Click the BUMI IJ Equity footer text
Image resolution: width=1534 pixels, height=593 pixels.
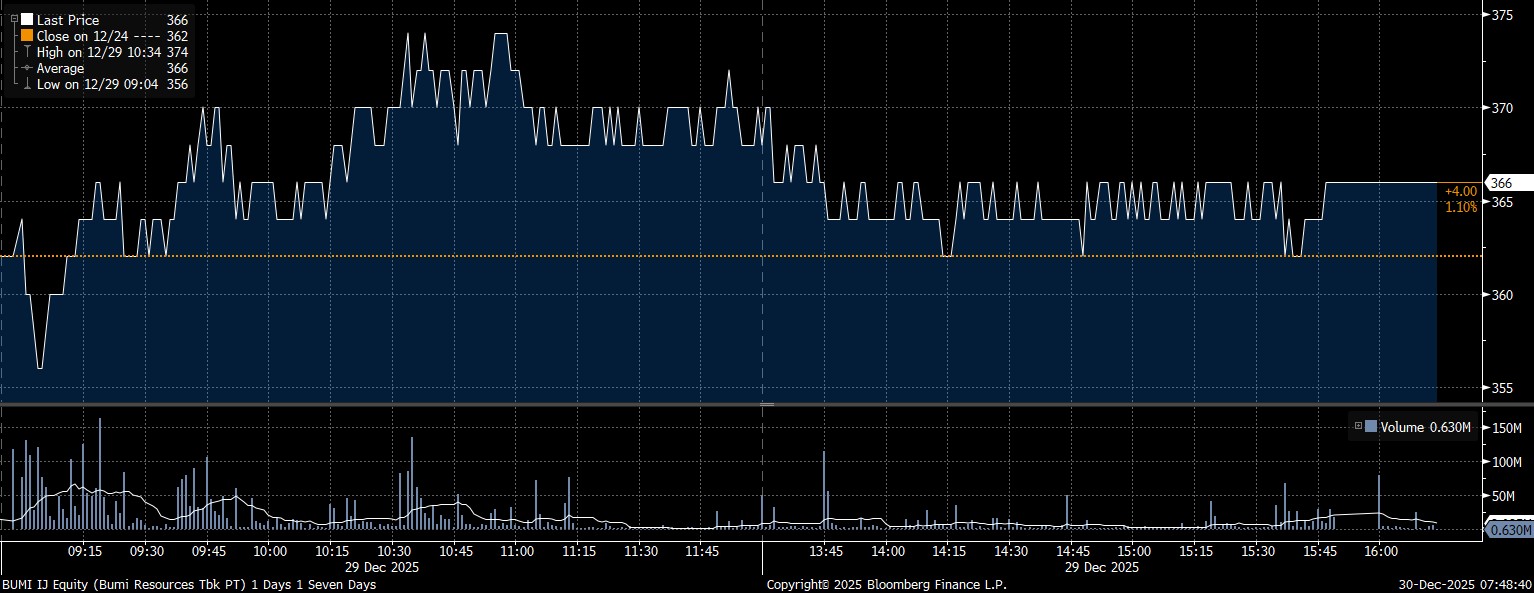coord(189,584)
